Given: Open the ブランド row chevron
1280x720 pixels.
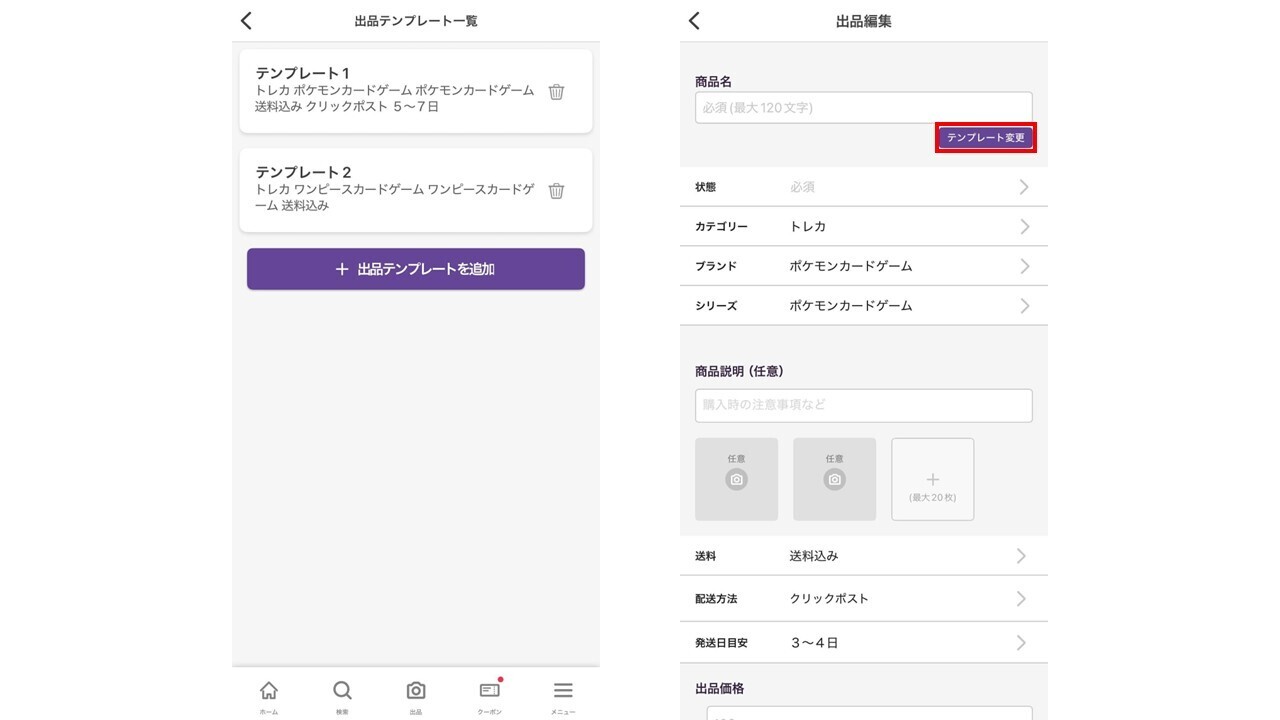Looking at the screenshot, I should tap(1024, 266).
